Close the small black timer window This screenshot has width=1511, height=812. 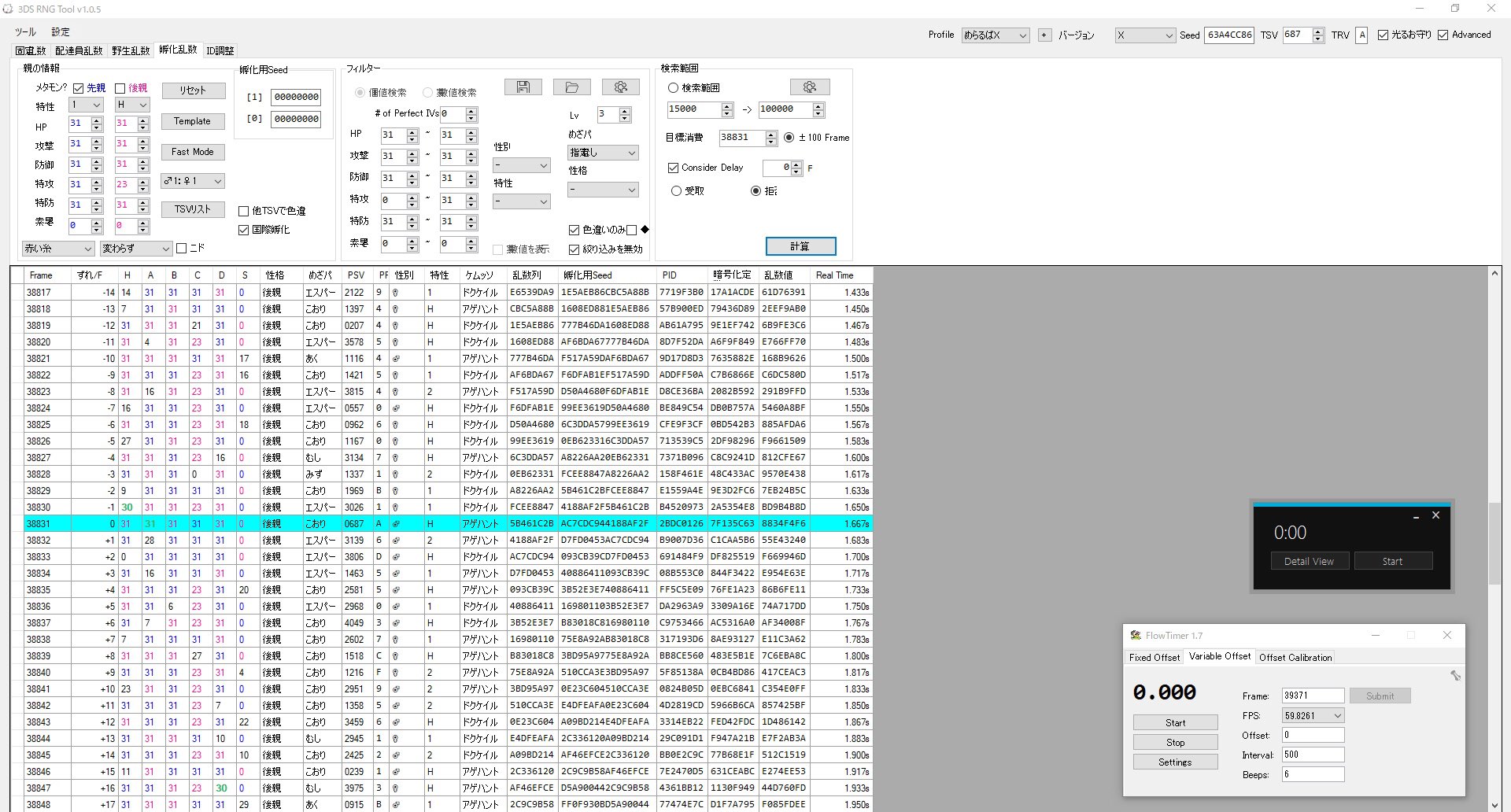click(1435, 515)
